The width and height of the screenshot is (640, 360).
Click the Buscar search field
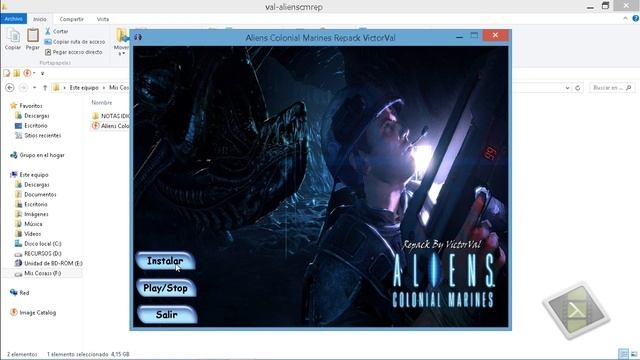pyautogui.click(x=611, y=88)
